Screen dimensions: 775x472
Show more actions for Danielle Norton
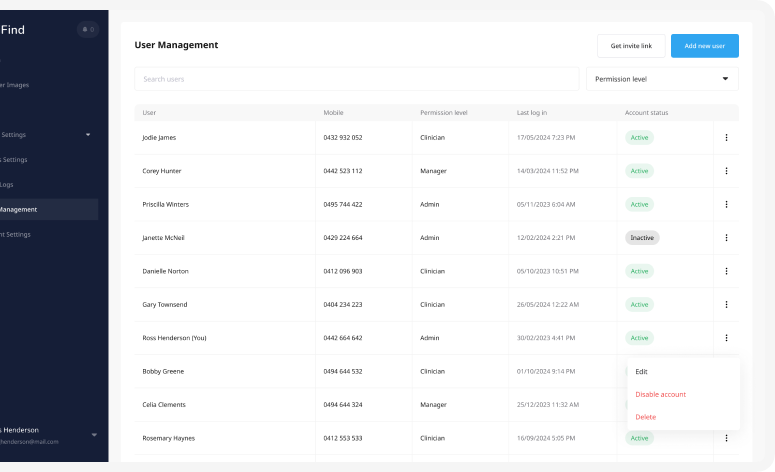[x=726, y=271]
